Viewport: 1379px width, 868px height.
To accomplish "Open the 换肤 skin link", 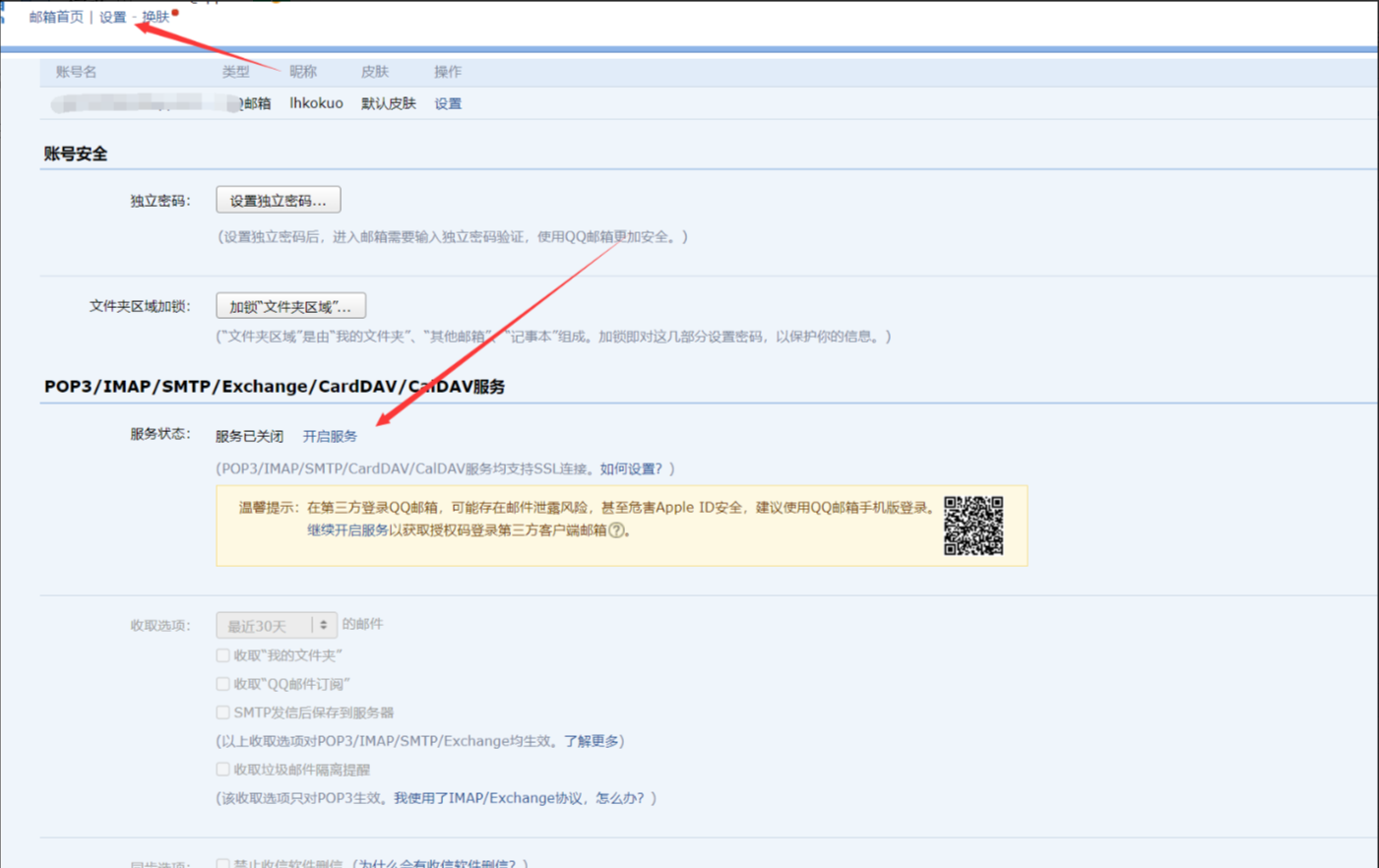I will click(156, 17).
